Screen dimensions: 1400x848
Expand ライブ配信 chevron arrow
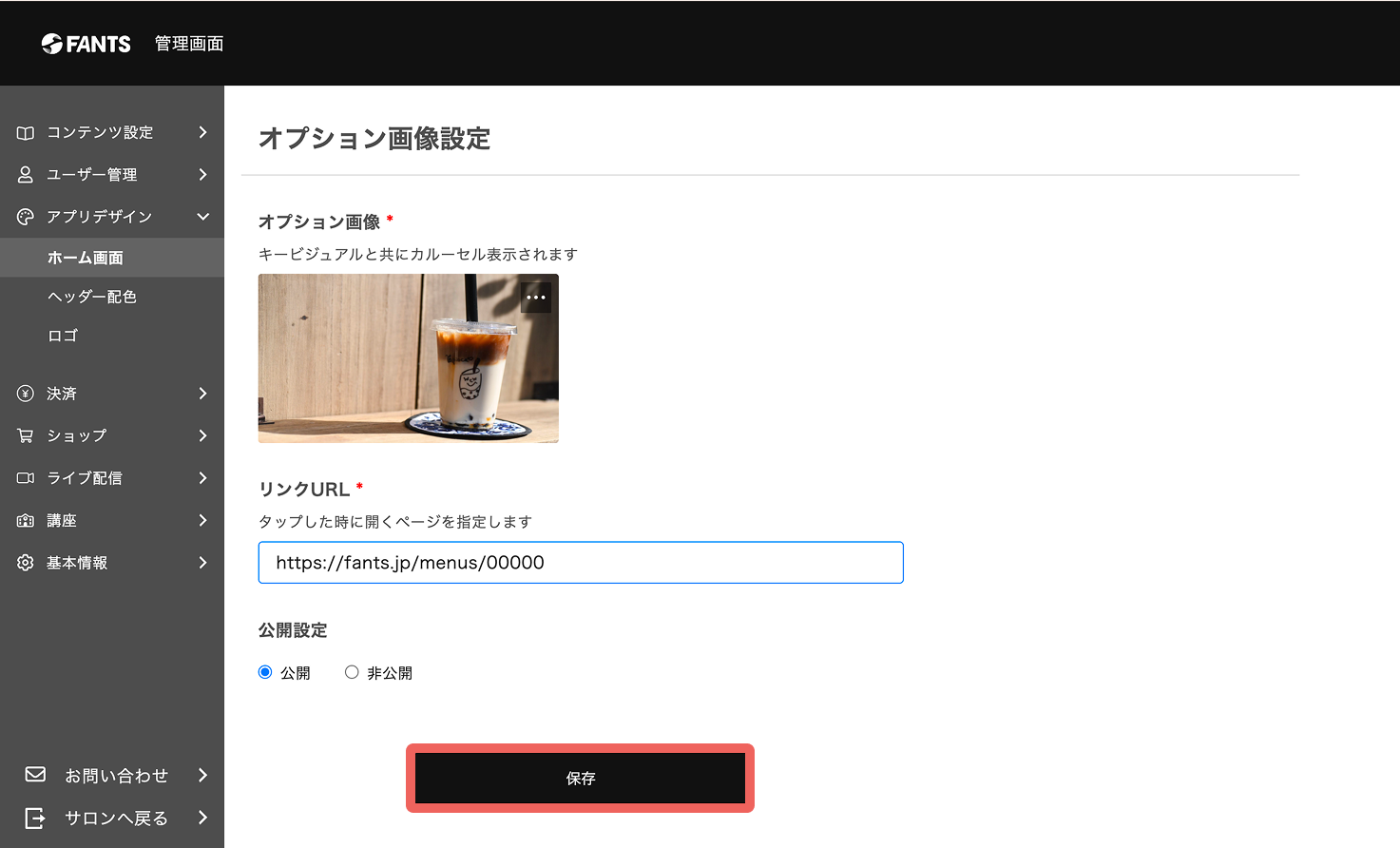click(202, 478)
